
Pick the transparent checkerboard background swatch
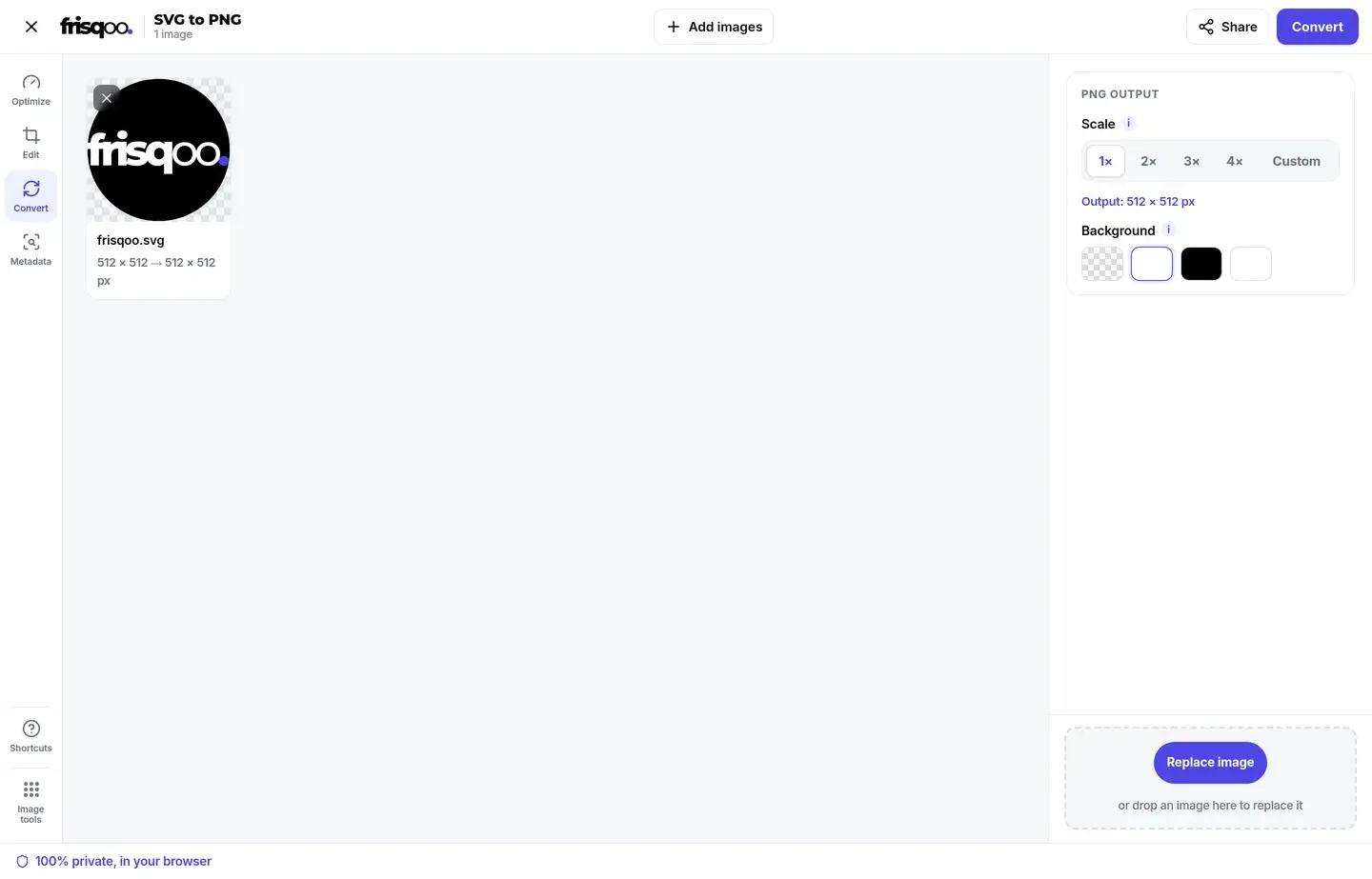coord(1102,264)
